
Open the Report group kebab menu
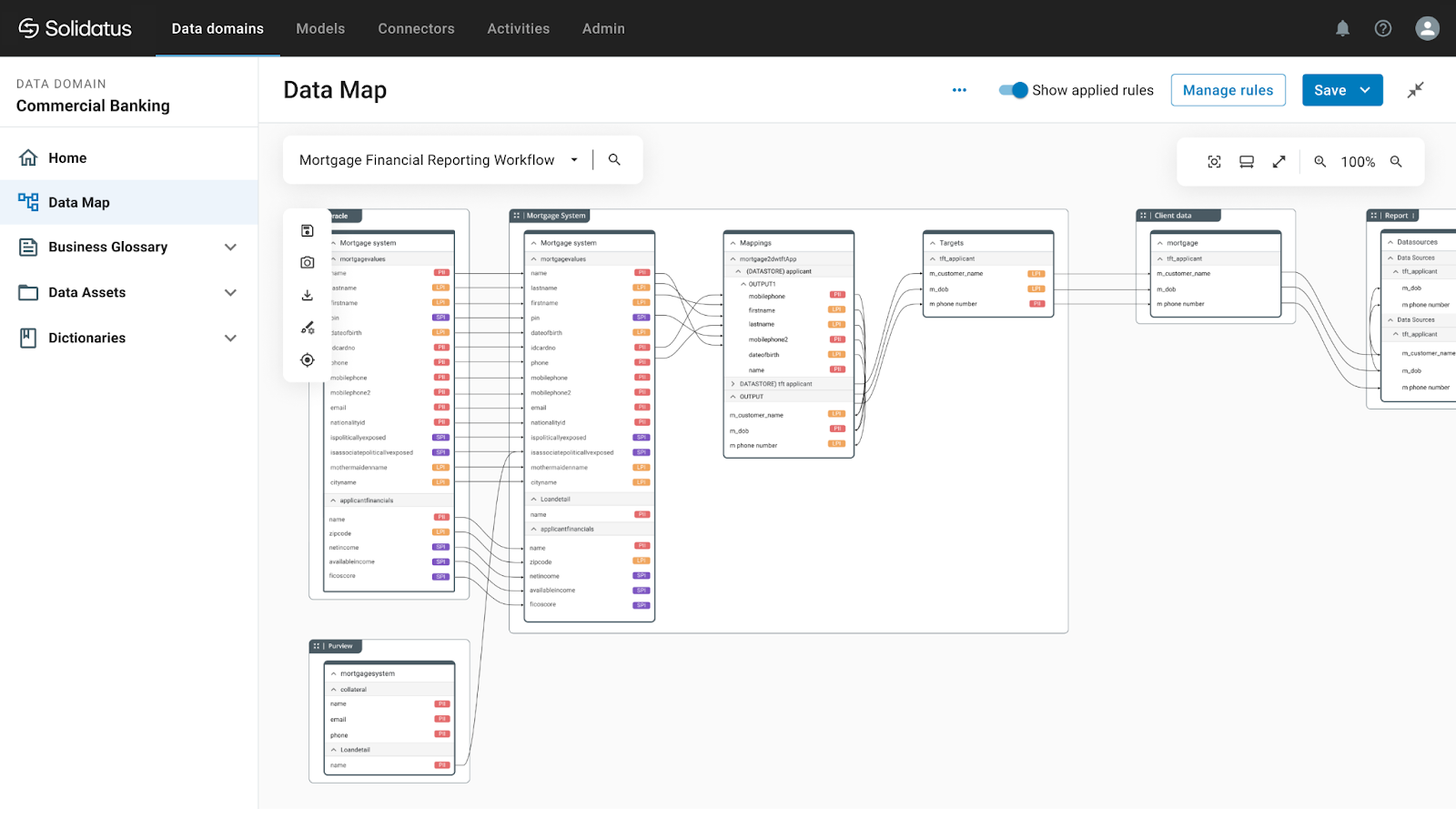1413,216
